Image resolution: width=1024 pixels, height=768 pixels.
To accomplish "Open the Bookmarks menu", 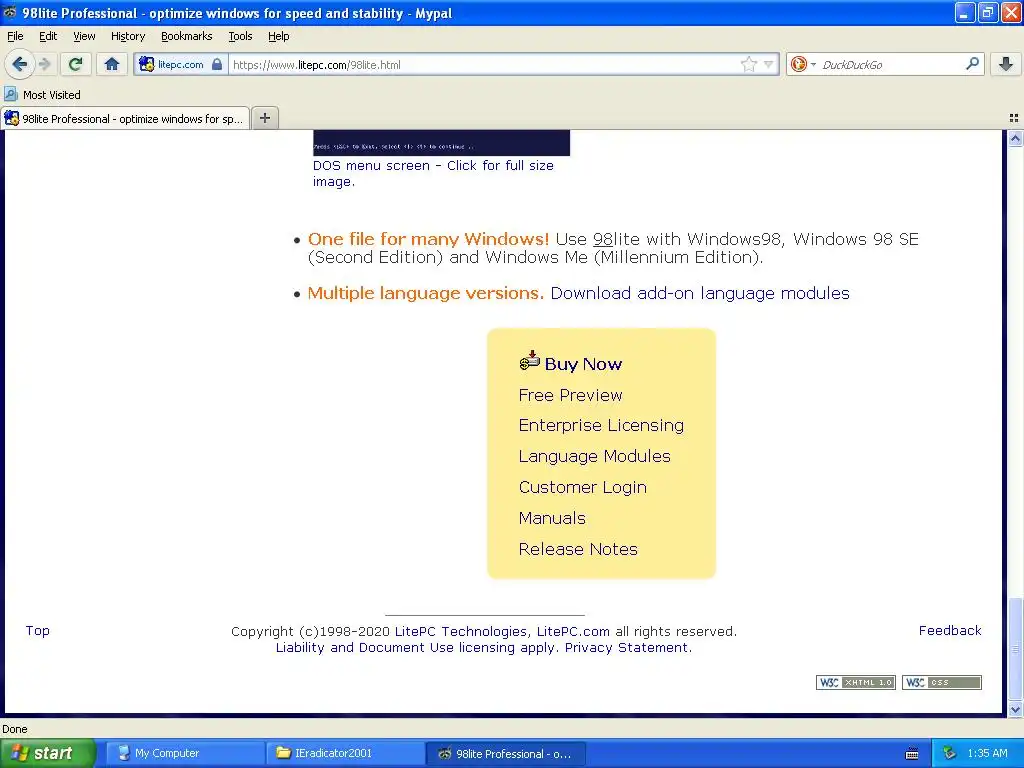I will click(187, 36).
